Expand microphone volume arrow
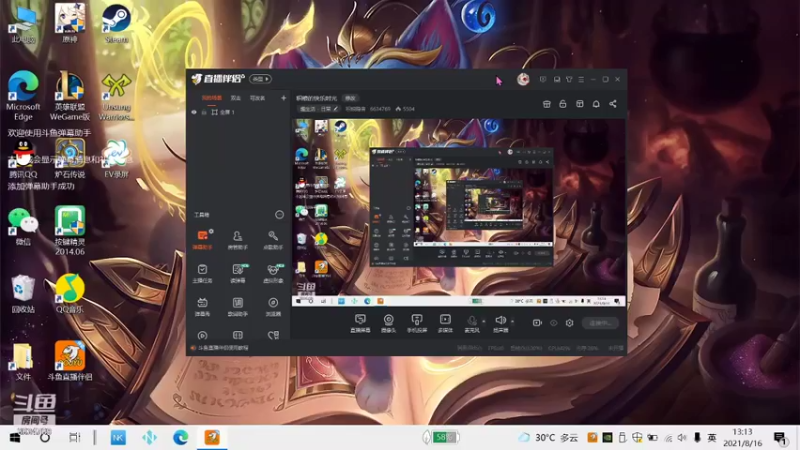The width and height of the screenshot is (800, 450). coord(484,321)
